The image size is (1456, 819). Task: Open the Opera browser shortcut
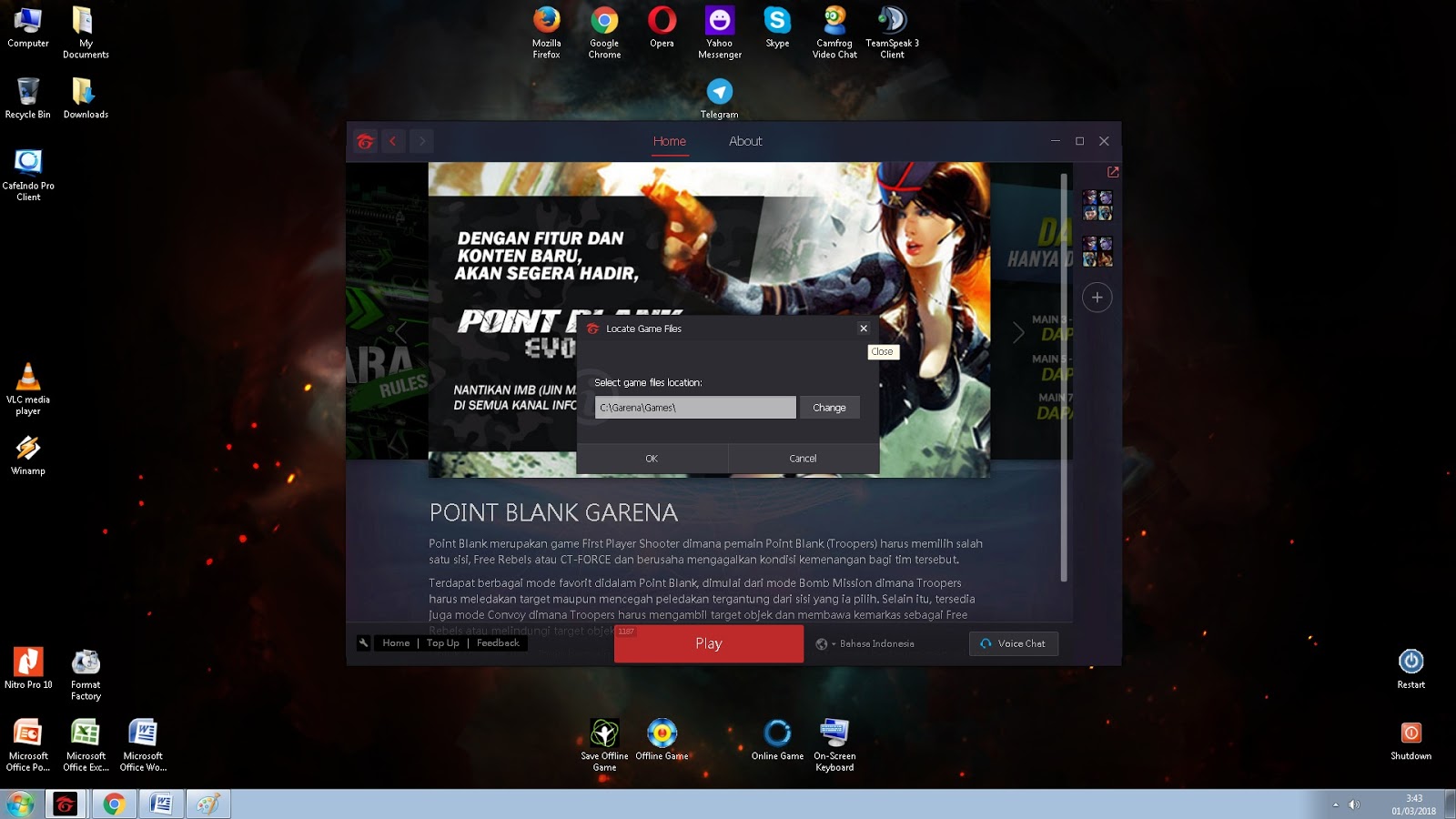(662, 27)
